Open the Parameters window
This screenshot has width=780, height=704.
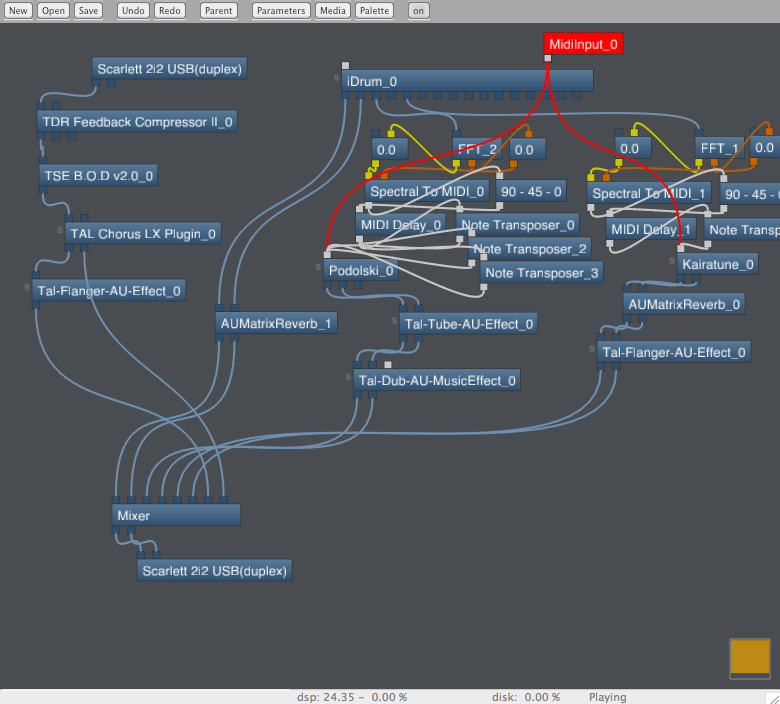(x=281, y=11)
